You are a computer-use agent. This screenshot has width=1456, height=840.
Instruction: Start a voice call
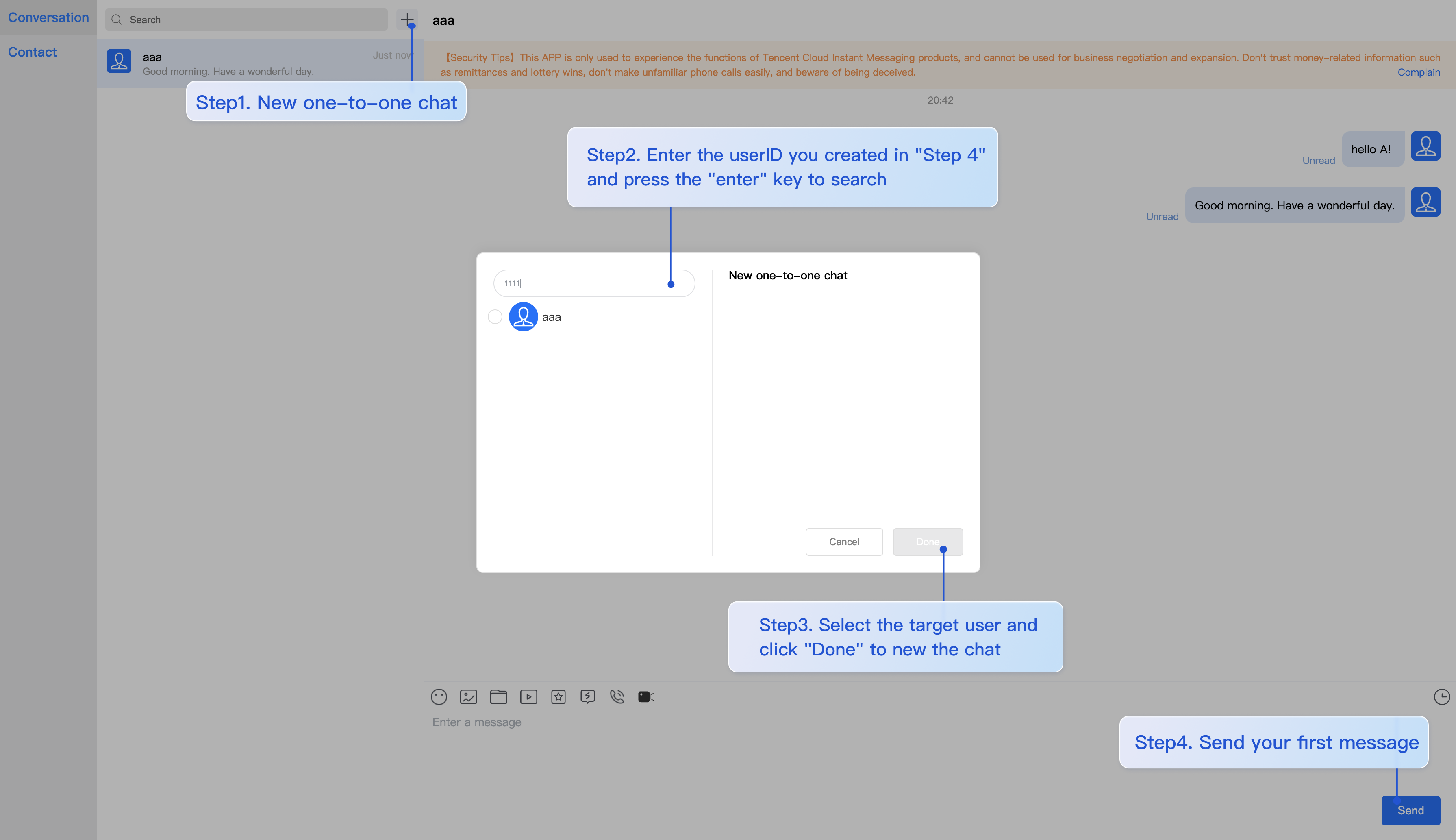point(617,697)
